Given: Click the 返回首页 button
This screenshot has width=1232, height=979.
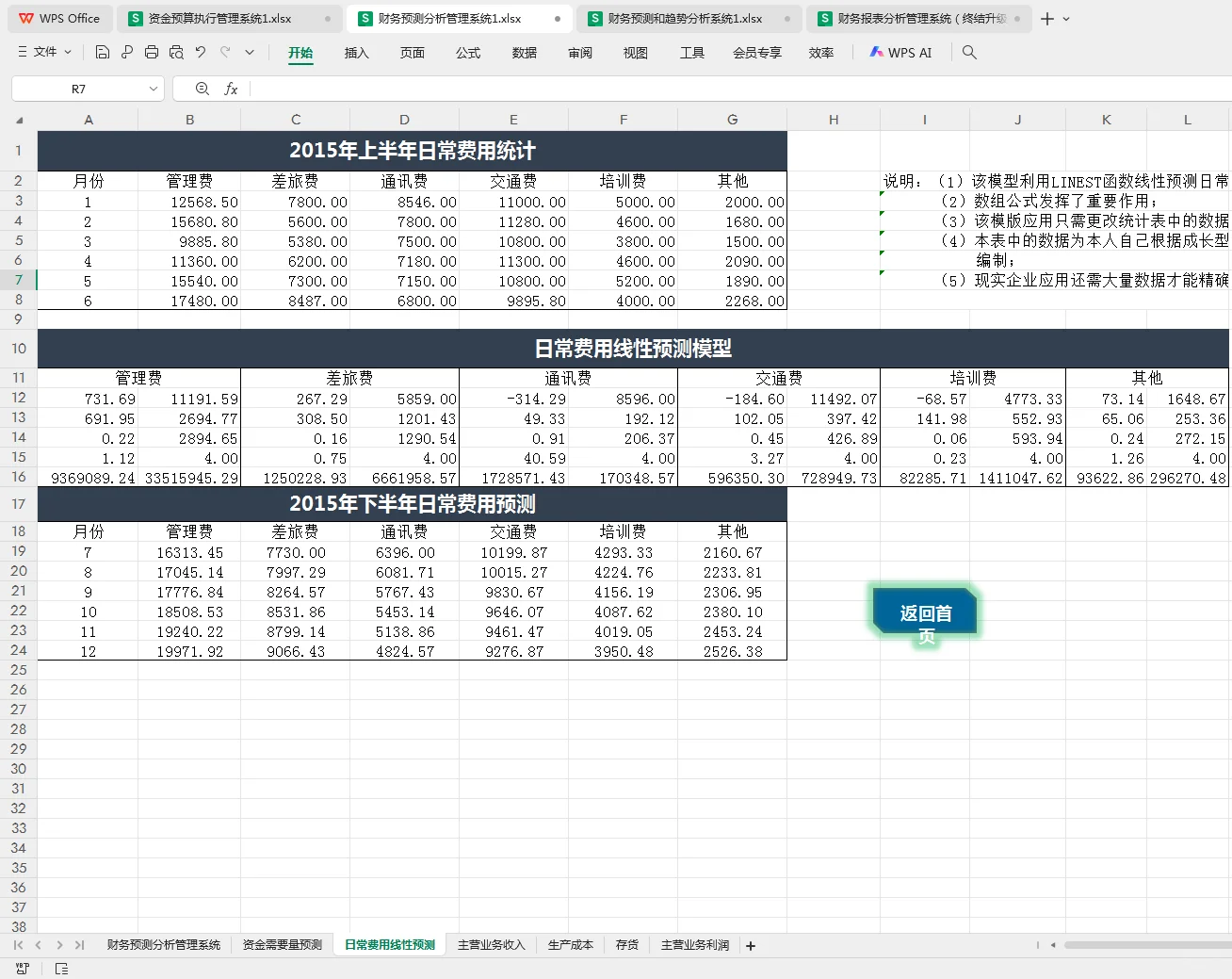Looking at the screenshot, I should click(925, 613).
